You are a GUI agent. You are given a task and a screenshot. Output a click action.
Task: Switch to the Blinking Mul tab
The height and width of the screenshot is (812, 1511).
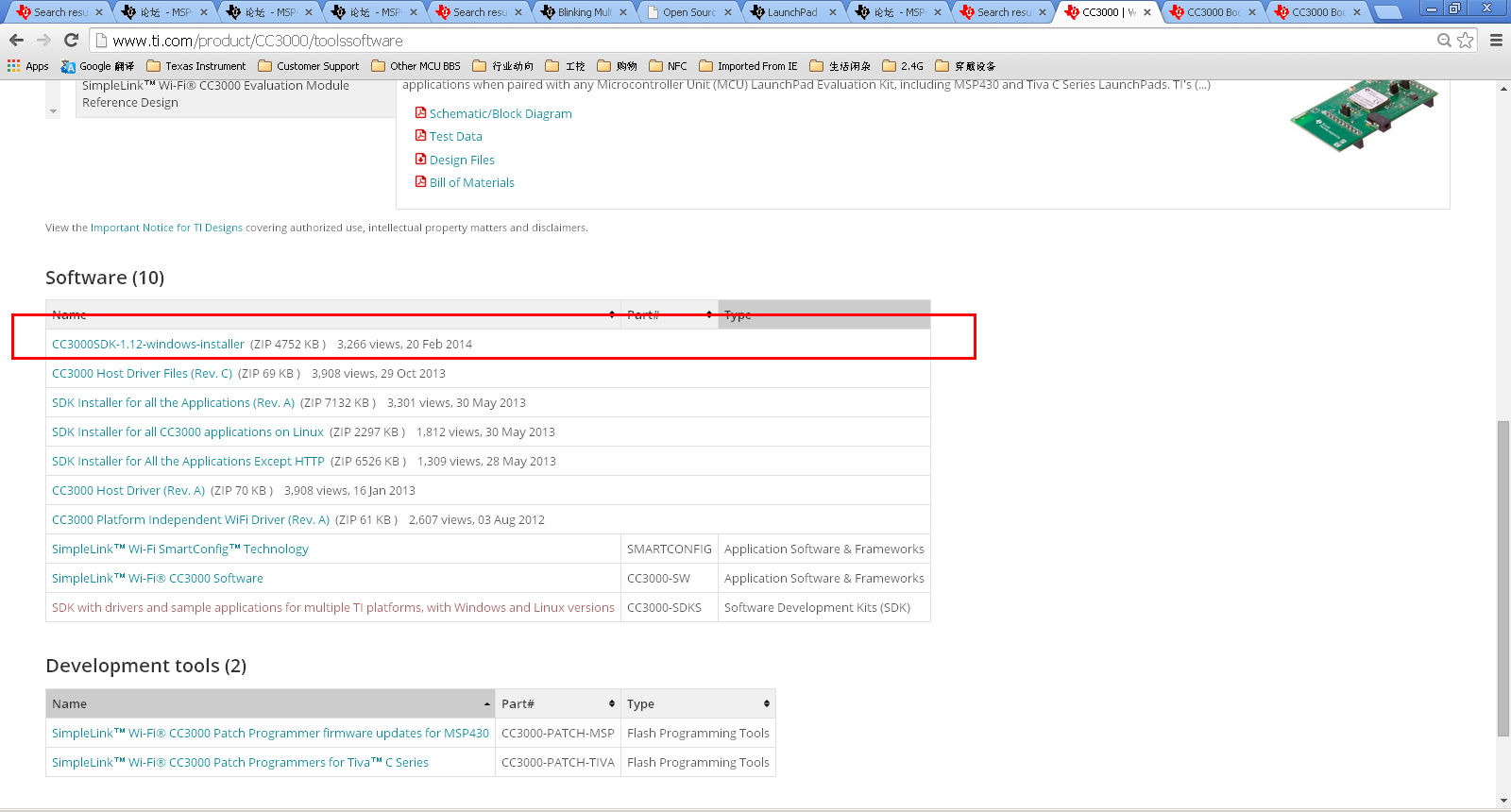pos(585,12)
